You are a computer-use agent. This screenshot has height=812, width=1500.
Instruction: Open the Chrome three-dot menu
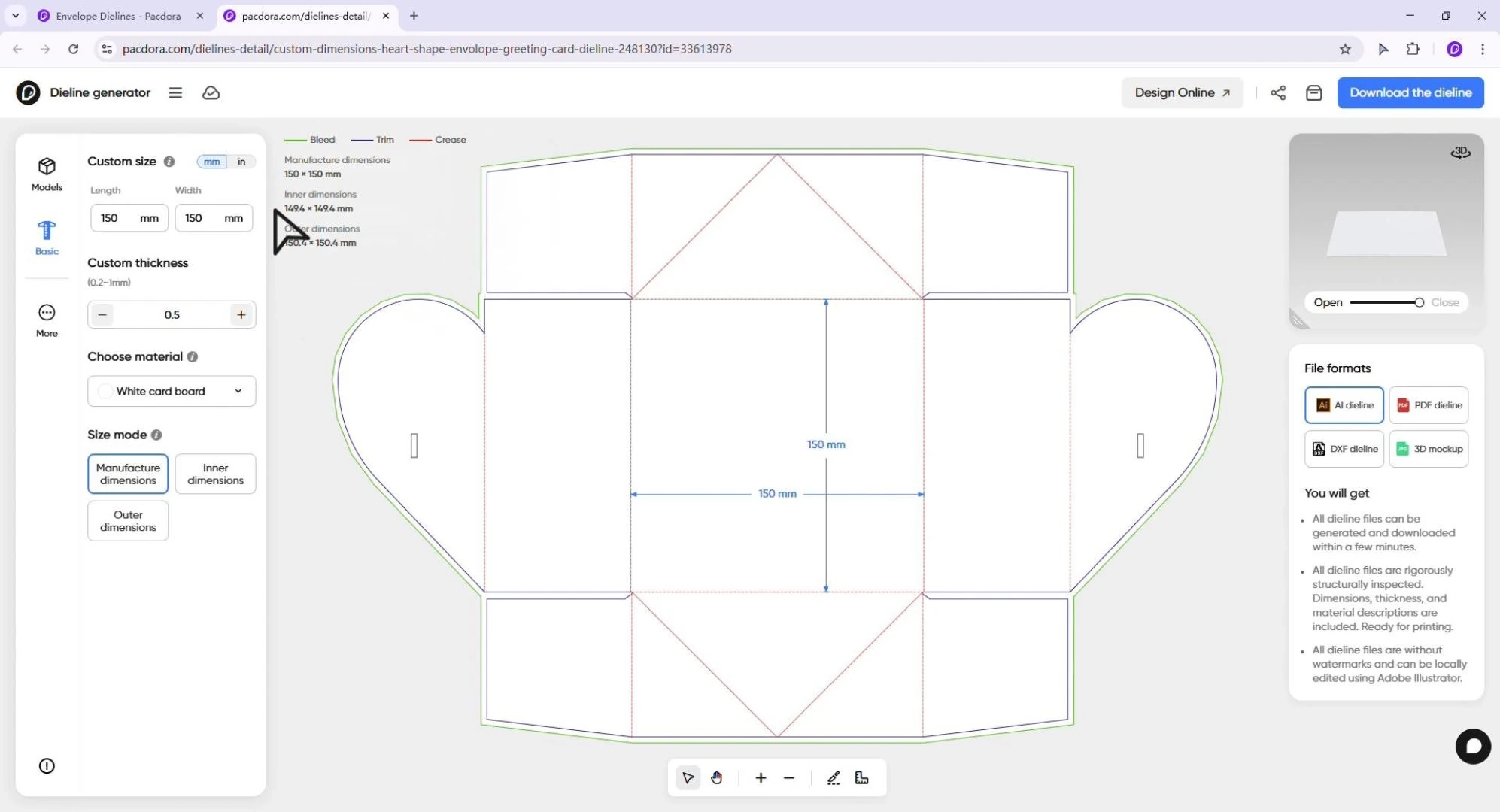tap(1483, 49)
